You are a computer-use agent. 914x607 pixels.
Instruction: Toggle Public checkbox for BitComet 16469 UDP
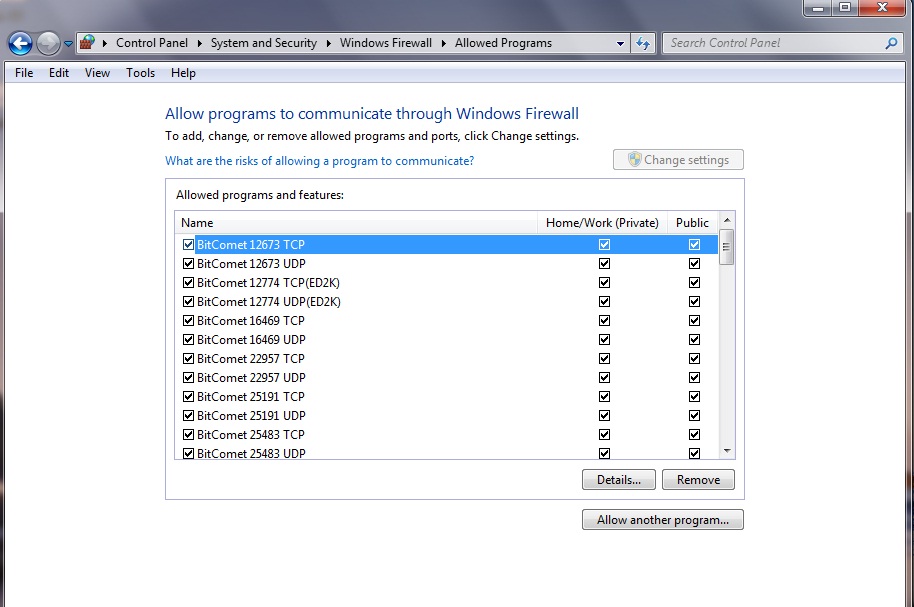(x=694, y=339)
